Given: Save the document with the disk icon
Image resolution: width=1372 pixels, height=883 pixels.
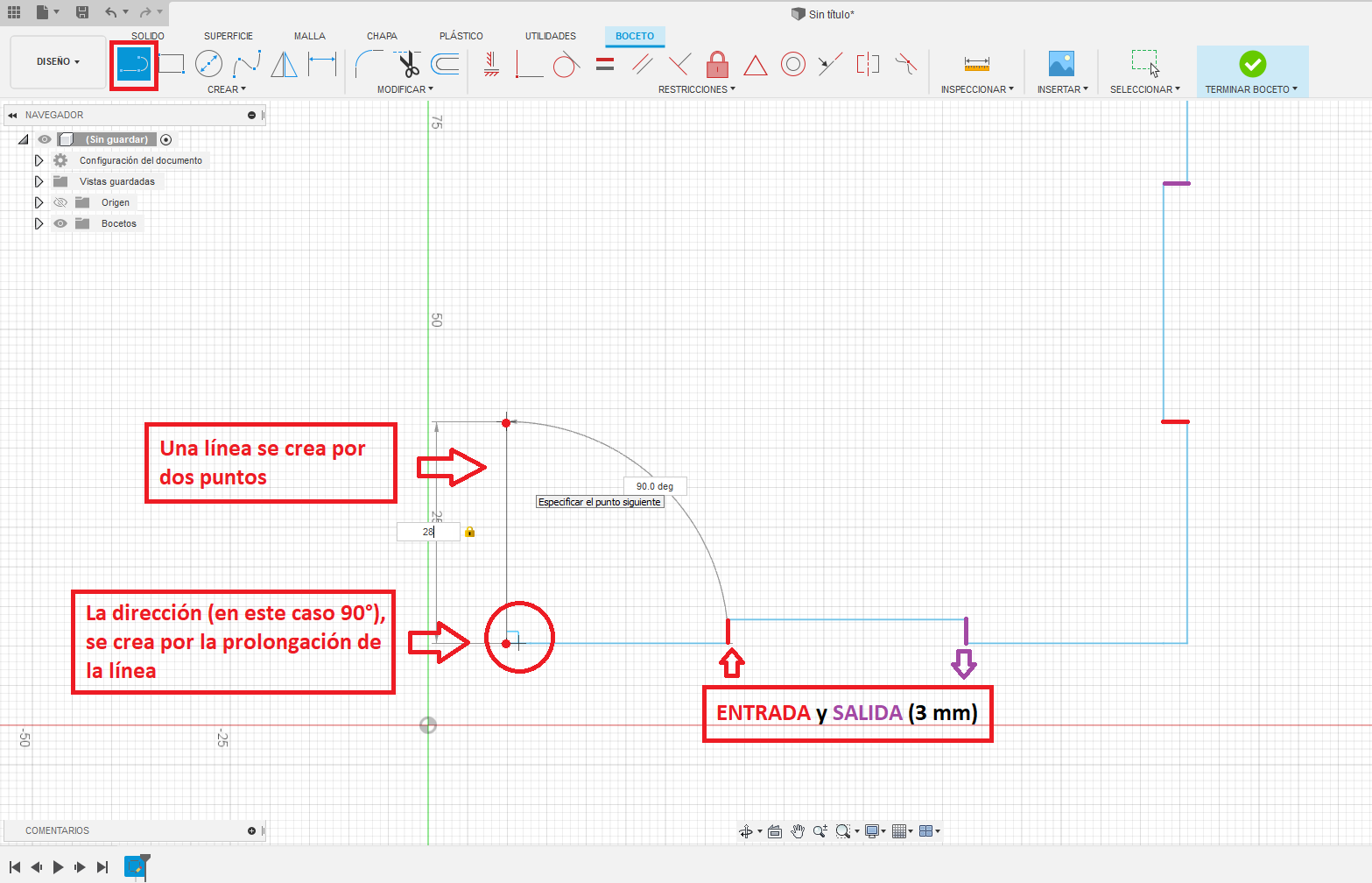Looking at the screenshot, I should point(82,12).
